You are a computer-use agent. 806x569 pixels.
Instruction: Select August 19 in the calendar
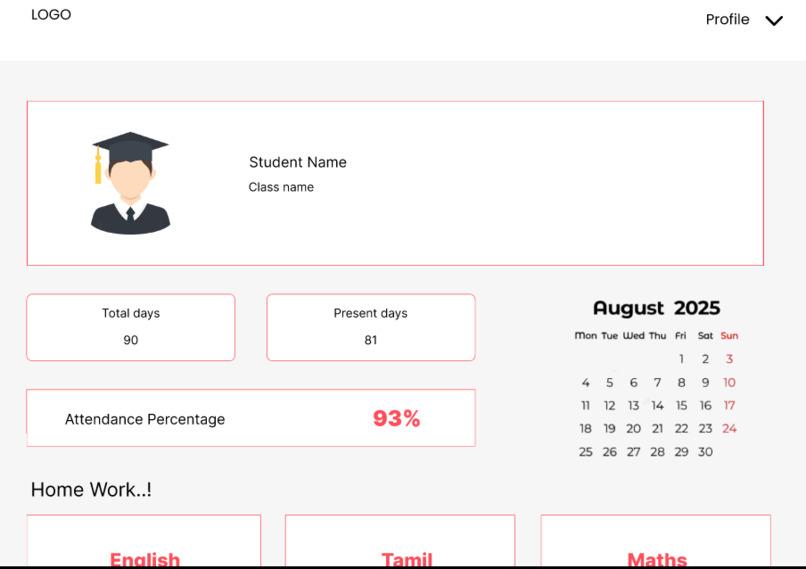click(x=610, y=429)
